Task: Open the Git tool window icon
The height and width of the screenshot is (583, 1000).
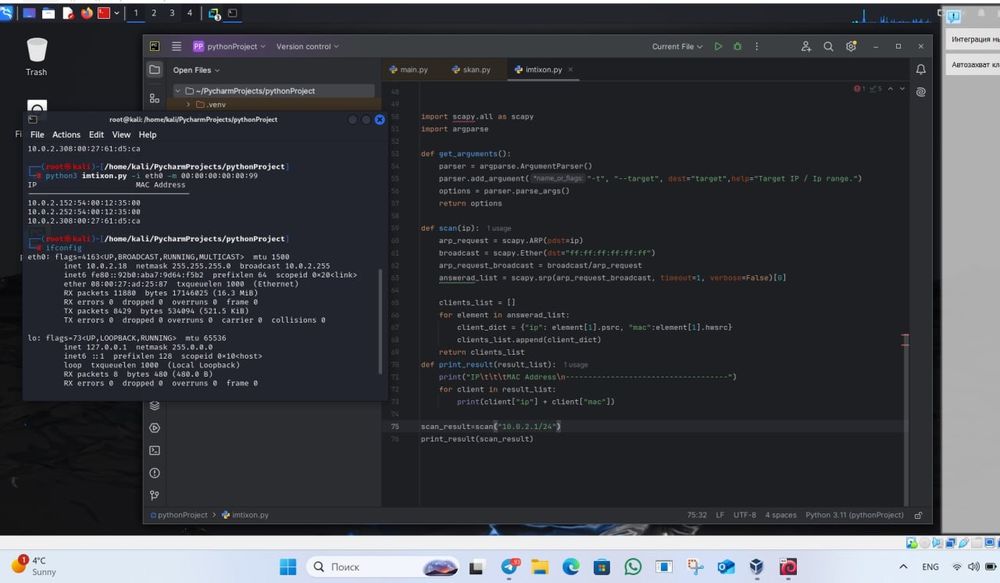Action: coord(154,494)
